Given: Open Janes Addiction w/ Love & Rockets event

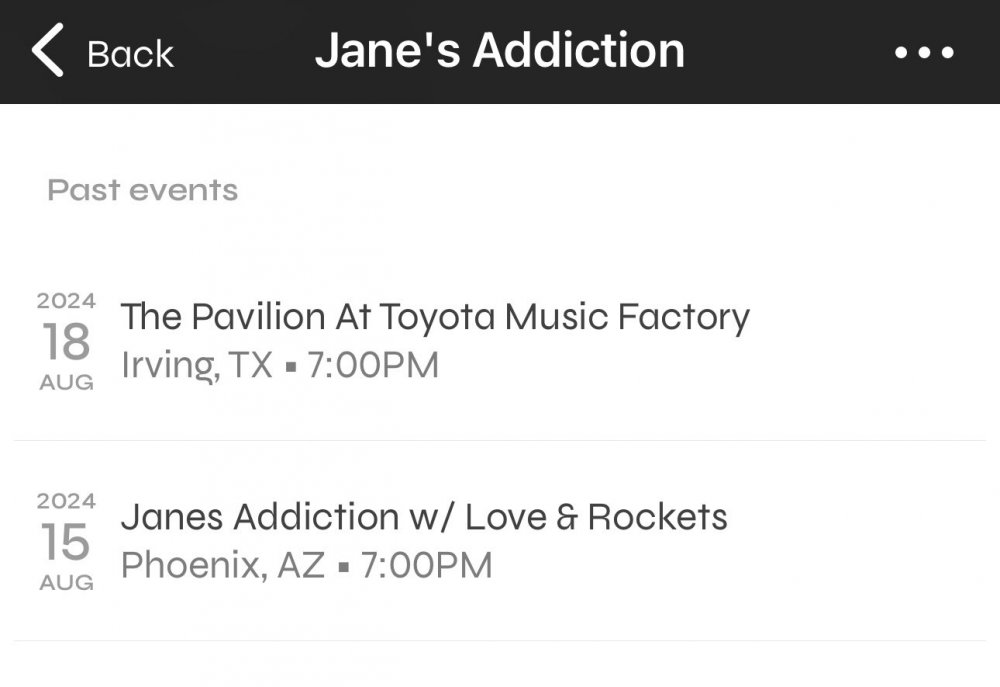Looking at the screenshot, I should 424,517.
